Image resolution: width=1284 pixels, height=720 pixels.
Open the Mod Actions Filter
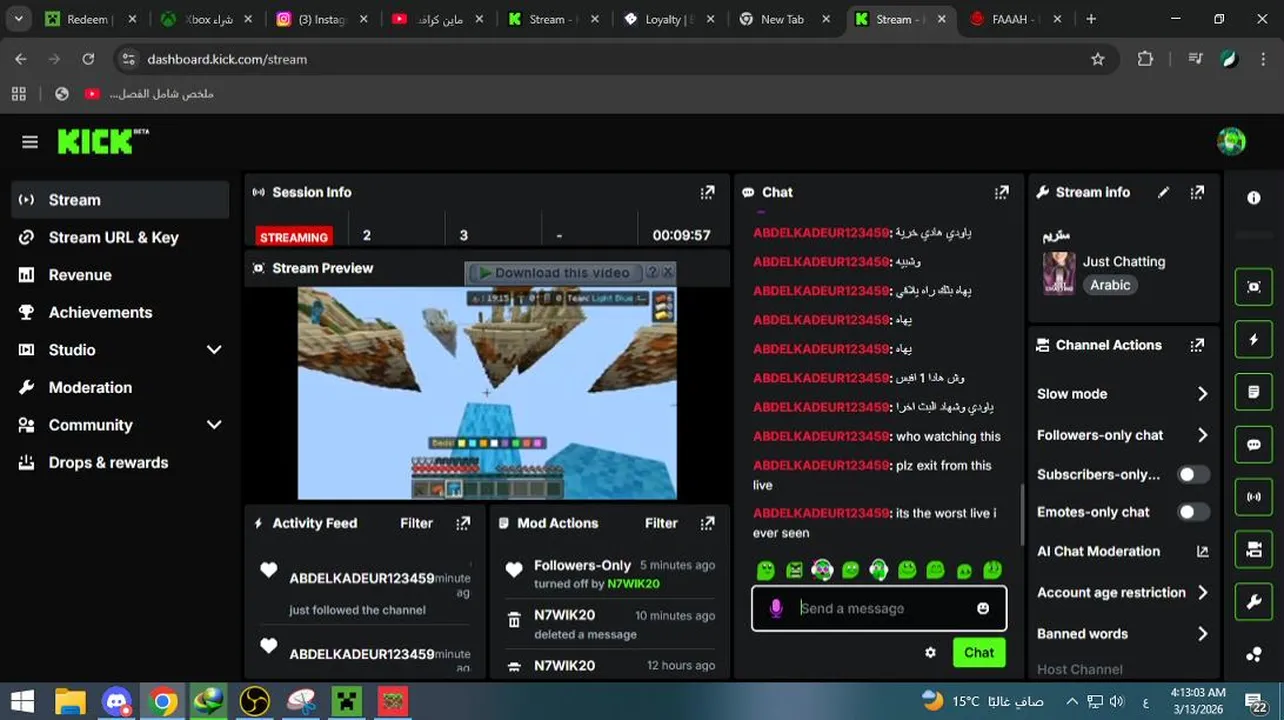pos(661,523)
